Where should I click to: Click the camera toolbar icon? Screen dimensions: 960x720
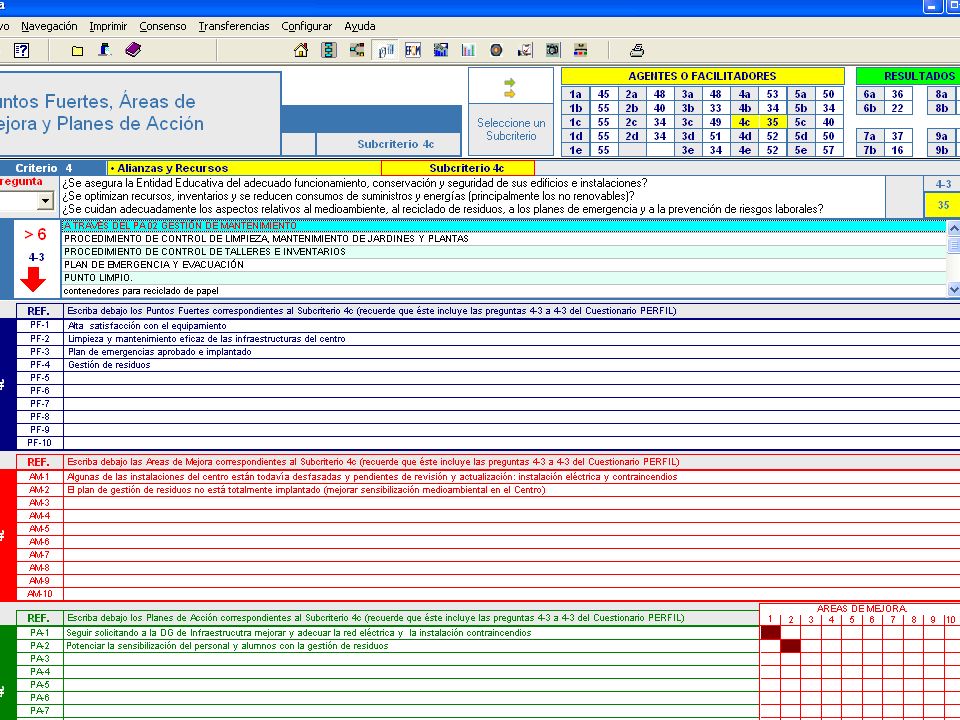point(553,50)
